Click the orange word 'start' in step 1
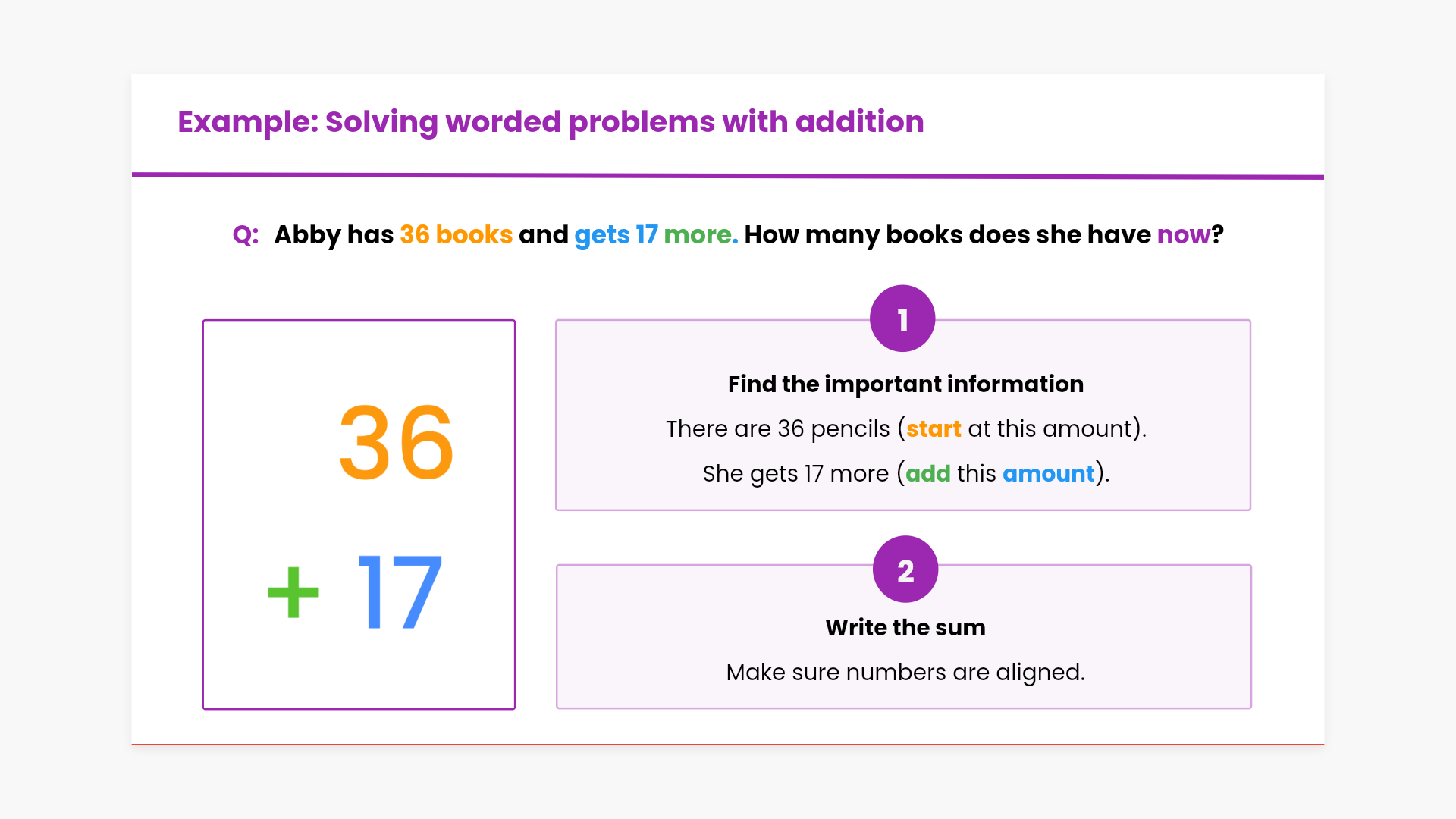 (934, 429)
